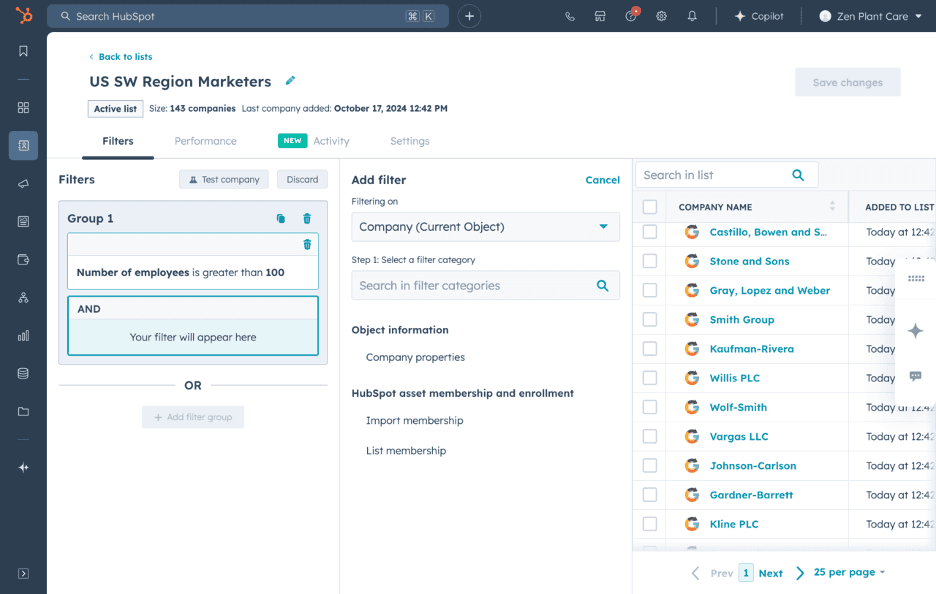Select the settings gear in the top navigation
Screen dimensions: 936x594
tap(661, 16)
